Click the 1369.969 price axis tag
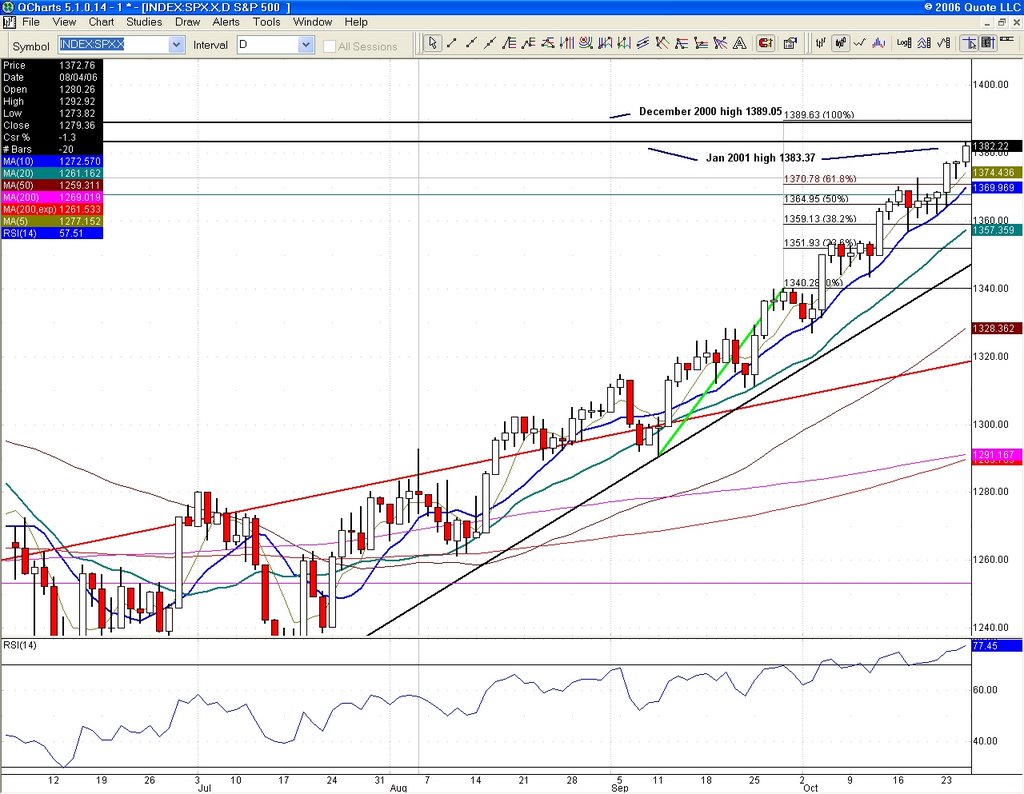The height and width of the screenshot is (794, 1024). (997, 187)
